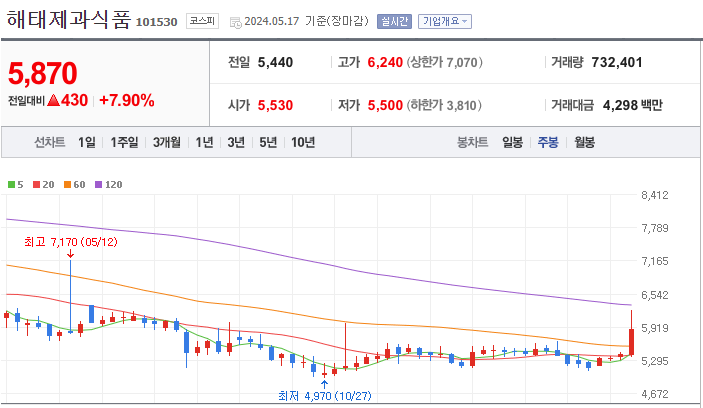Click the 고가 value 6,240
The image size is (703, 408).
[385, 62]
